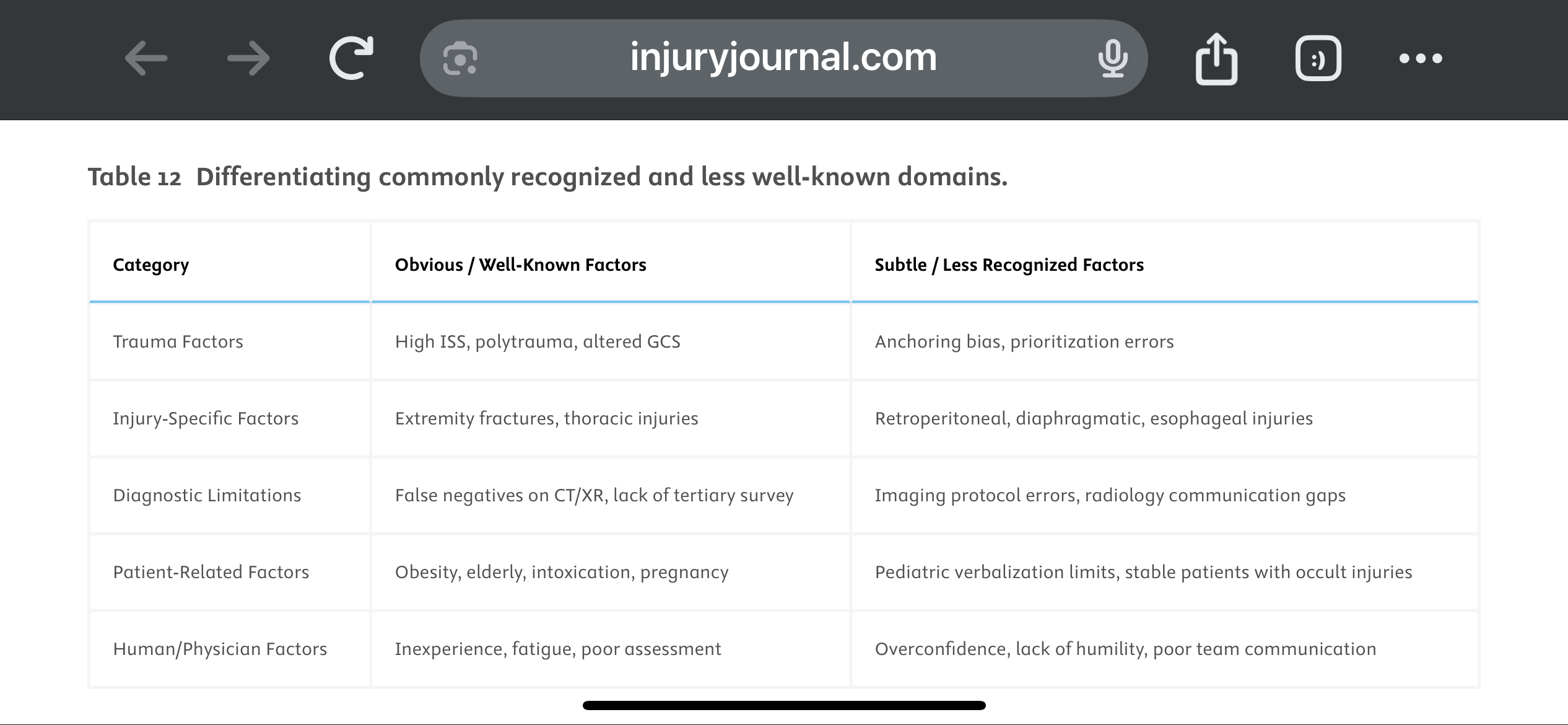Click the Injury-Specific Factors row label
1568x725 pixels.
[x=206, y=418]
